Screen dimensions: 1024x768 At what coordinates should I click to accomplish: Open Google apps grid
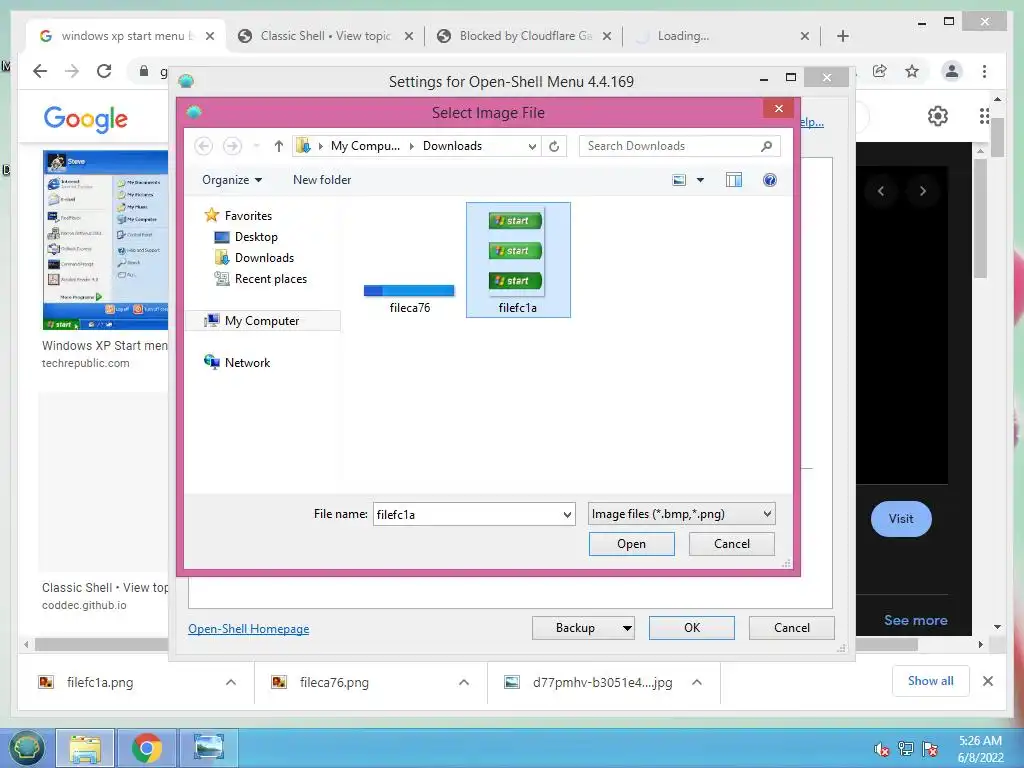(x=984, y=116)
